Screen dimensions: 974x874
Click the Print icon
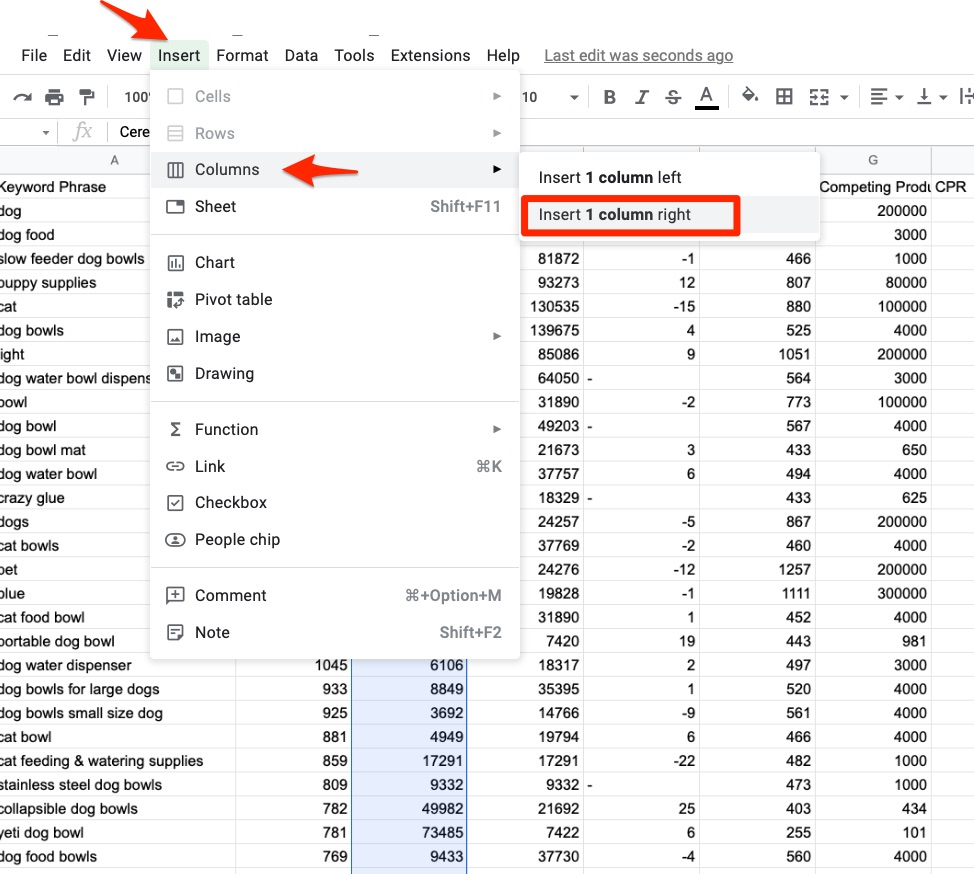tap(54, 97)
